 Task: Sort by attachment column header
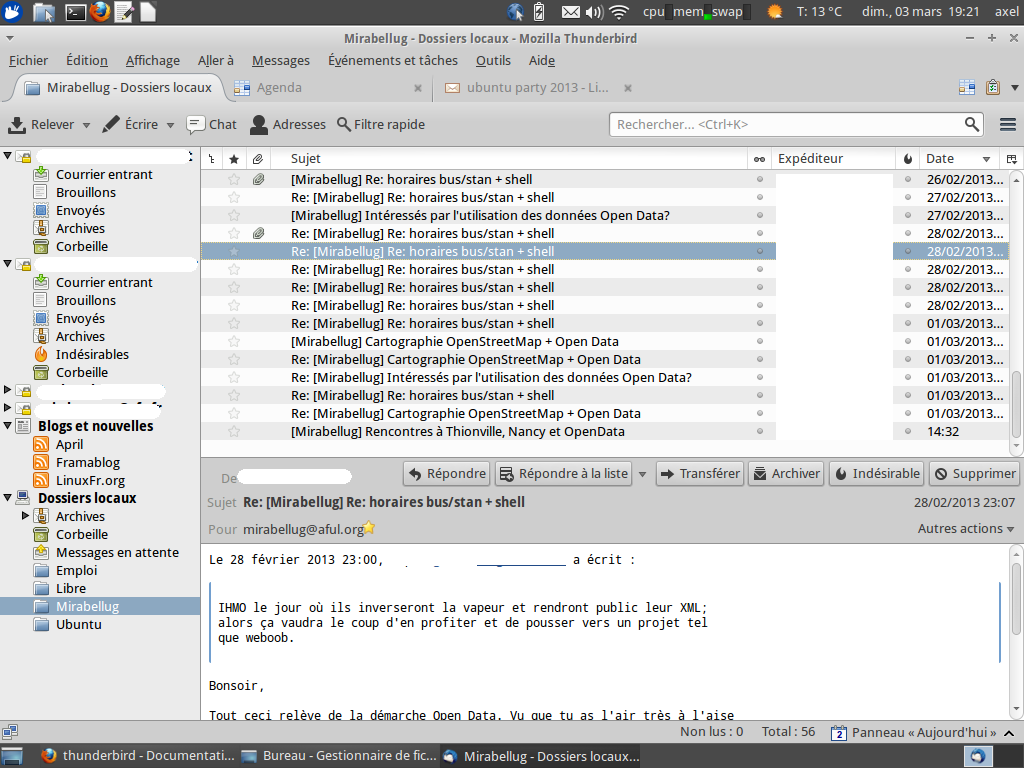(x=258, y=159)
